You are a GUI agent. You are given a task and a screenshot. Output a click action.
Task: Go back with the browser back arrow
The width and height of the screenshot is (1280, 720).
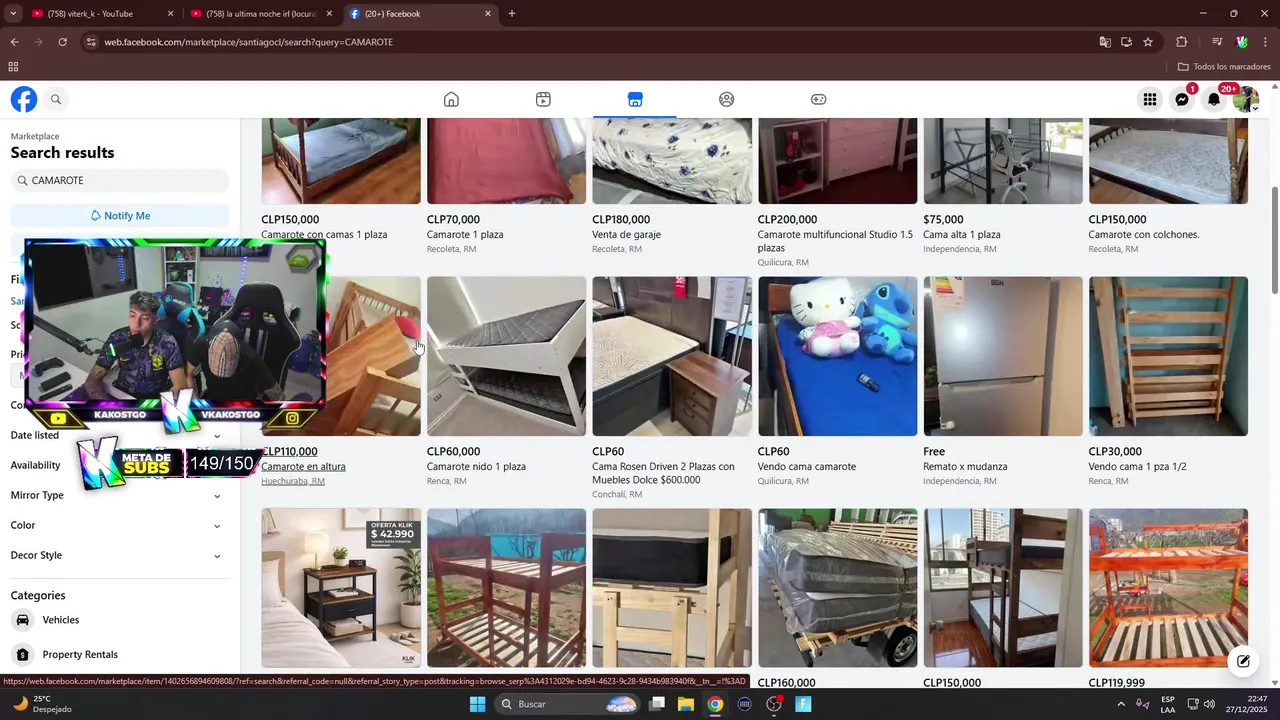(14, 42)
